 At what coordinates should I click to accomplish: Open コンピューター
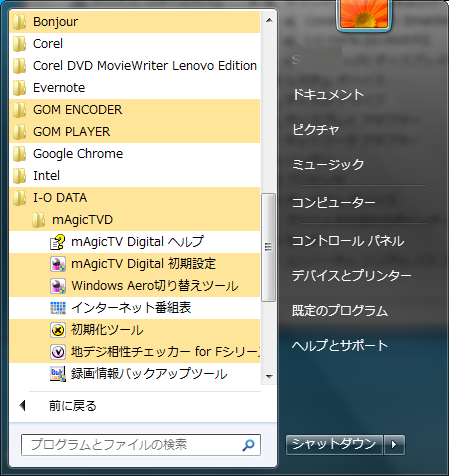[x=334, y=202]
